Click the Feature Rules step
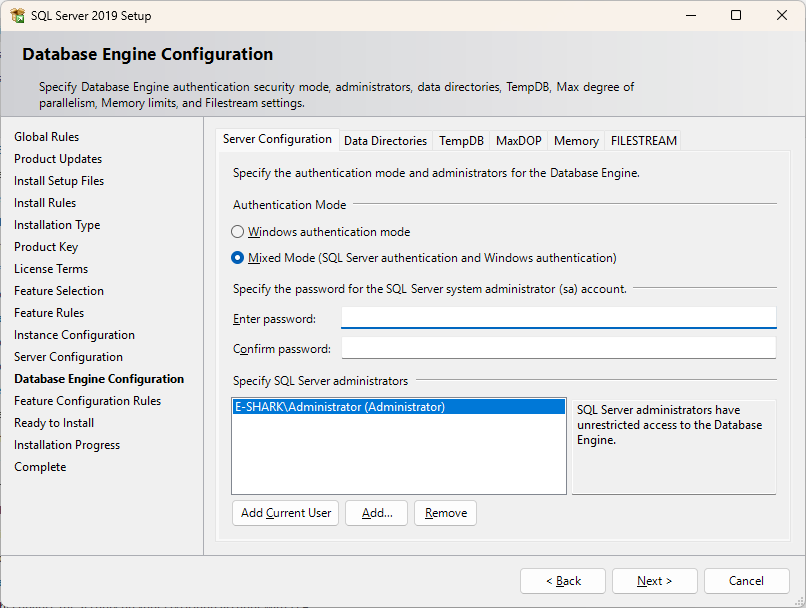 pyautogui.click(x=49, y=313)
